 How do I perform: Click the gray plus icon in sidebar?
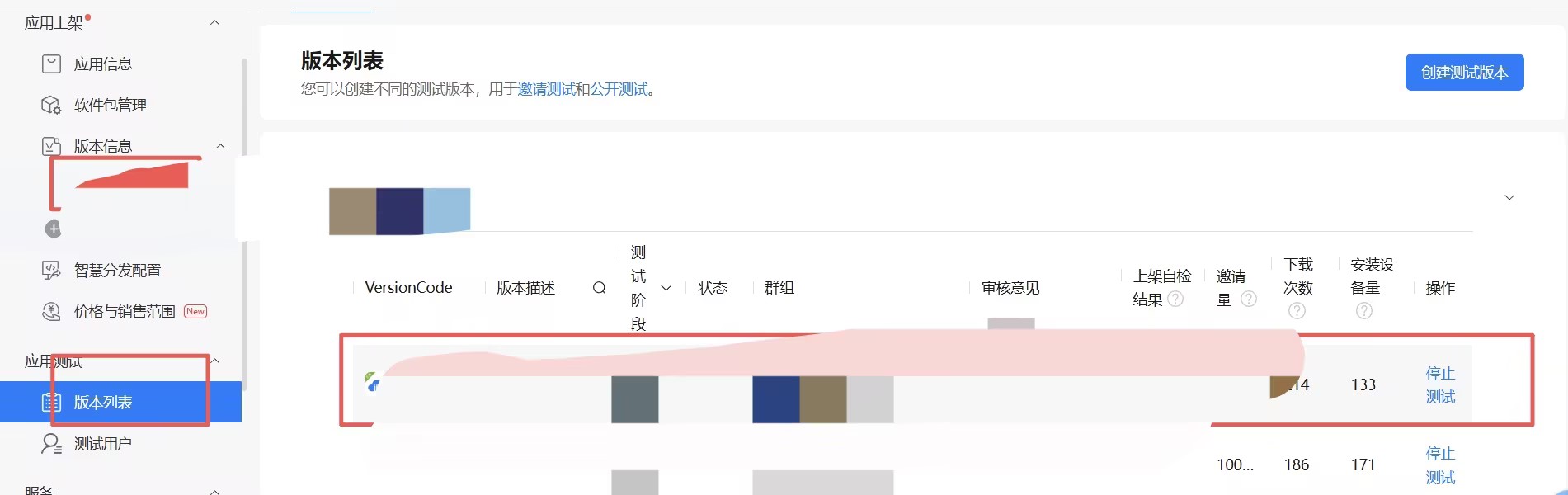click(x=53, y=229)
